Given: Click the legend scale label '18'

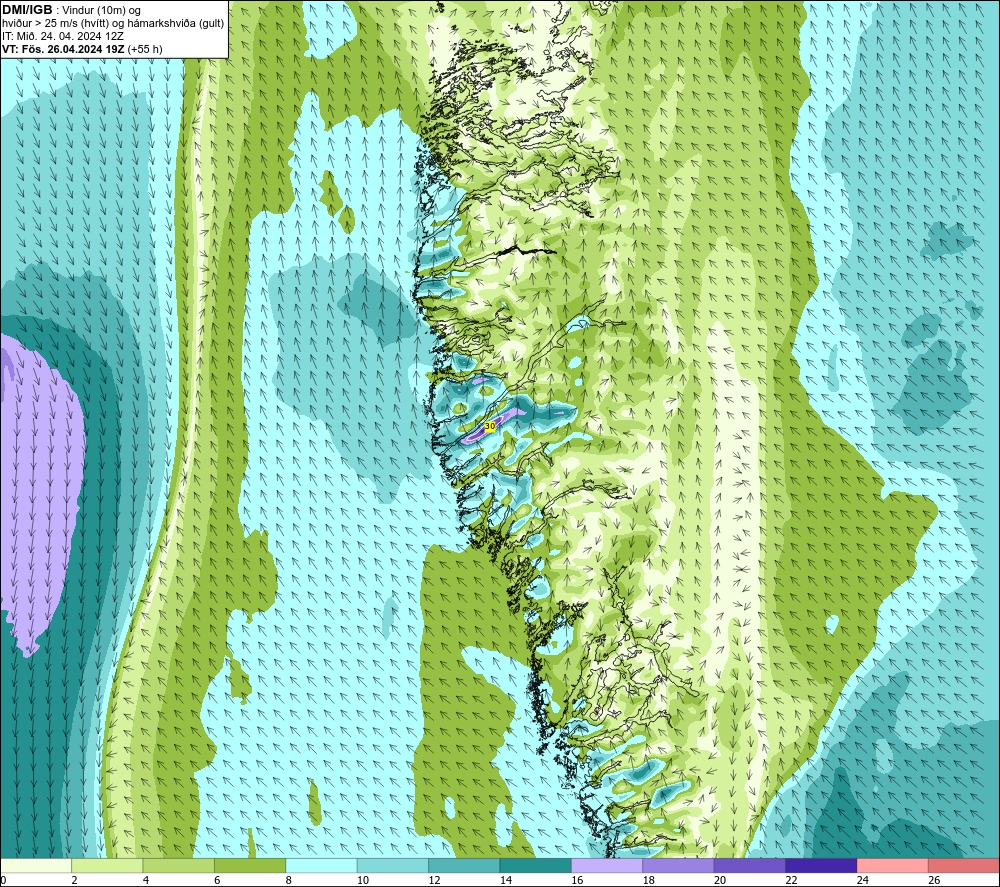Looking at the screenshot, I should tap(649, 880).
